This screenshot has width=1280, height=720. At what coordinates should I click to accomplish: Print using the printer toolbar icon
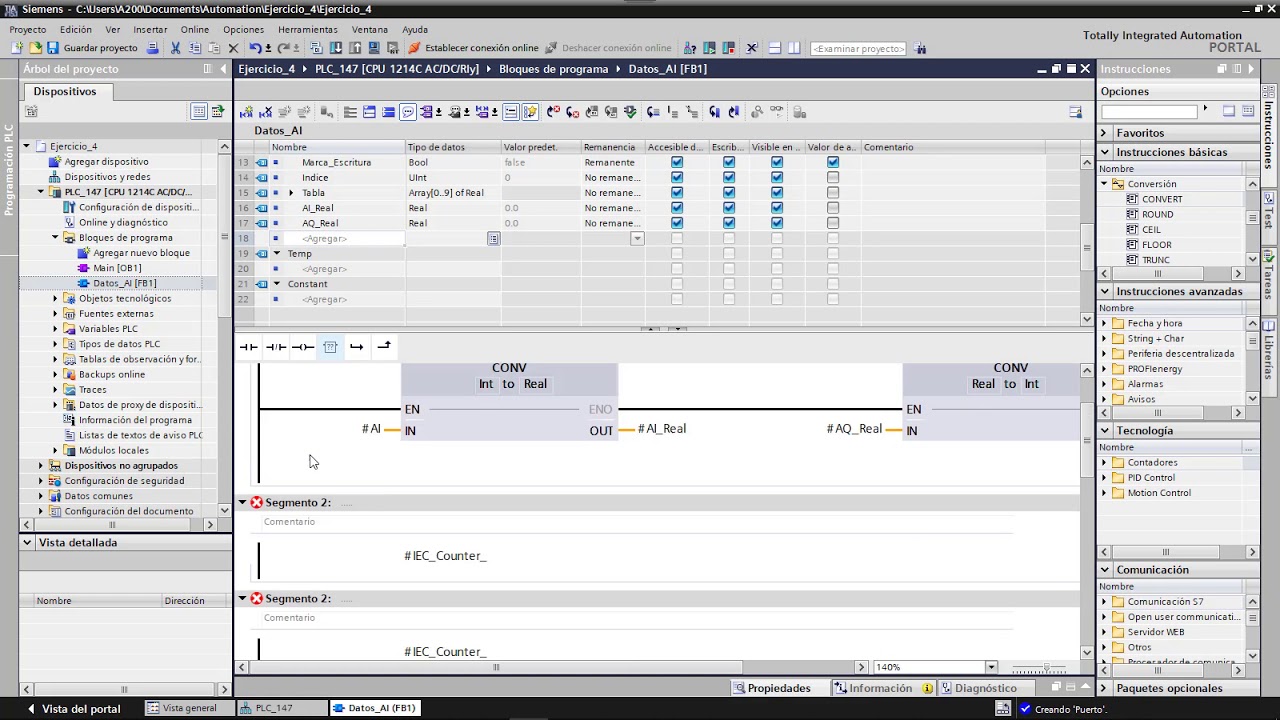(x=153, y=48)
